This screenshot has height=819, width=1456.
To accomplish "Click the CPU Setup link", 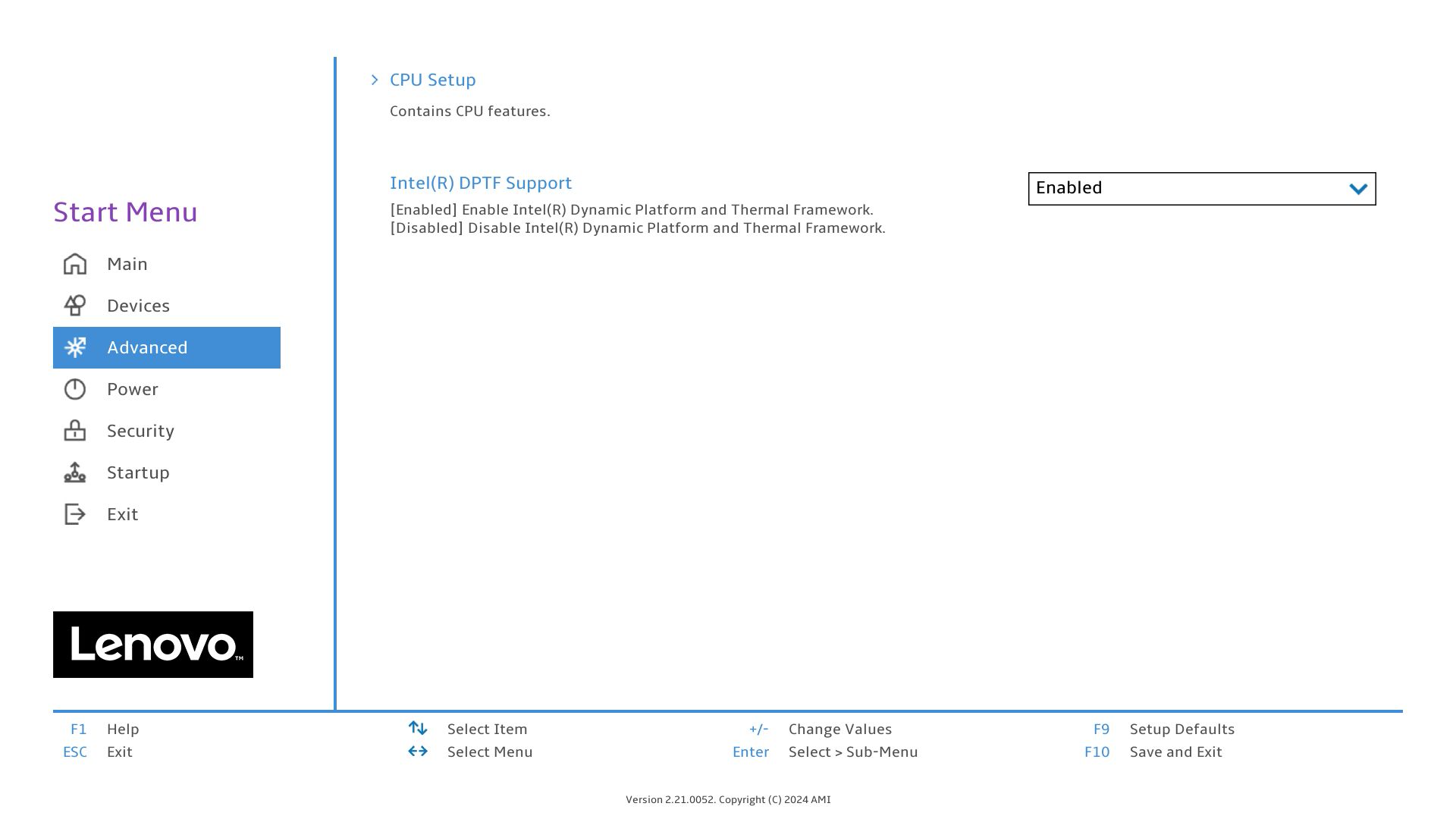I will click(432, 80).
